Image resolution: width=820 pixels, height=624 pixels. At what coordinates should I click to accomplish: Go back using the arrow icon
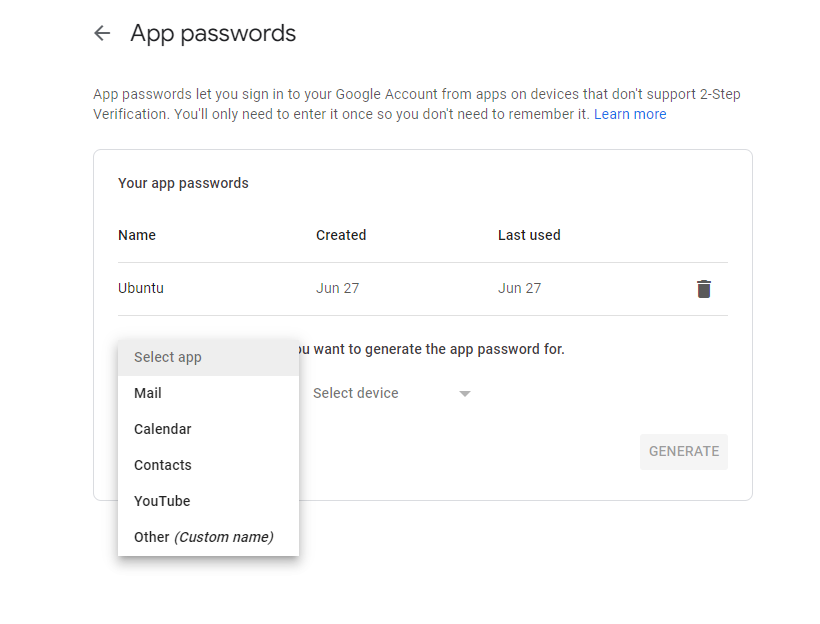pyautogui.click(x=102, y=34)
